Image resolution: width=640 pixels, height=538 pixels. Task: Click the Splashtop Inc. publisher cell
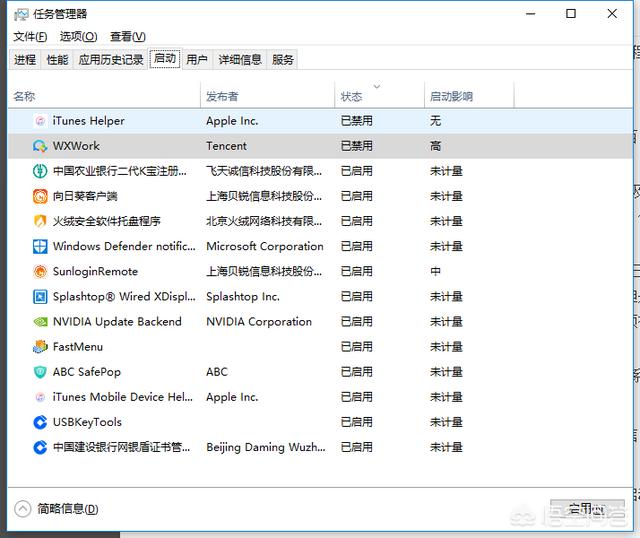[243, 297]
